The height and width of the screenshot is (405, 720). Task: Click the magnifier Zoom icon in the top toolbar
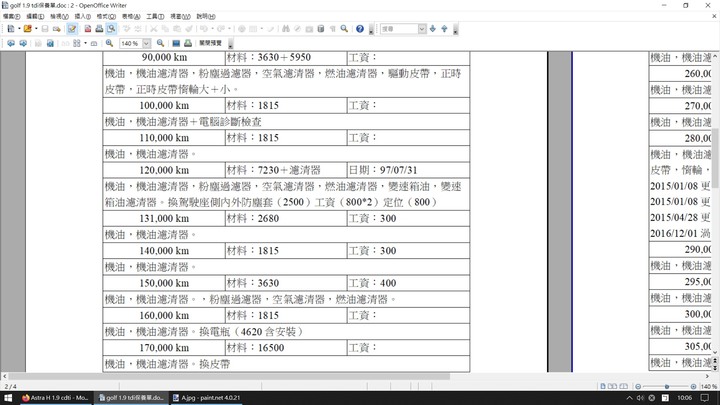(344, 29)
